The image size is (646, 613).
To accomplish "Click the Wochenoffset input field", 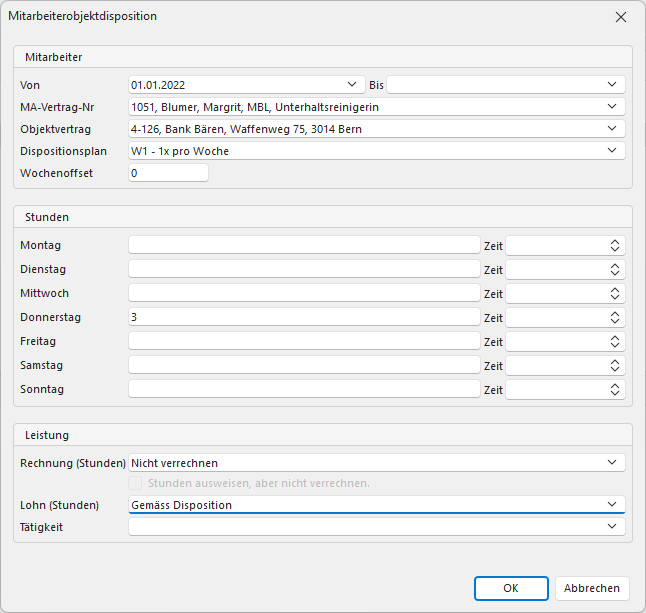I will [168, 173].
